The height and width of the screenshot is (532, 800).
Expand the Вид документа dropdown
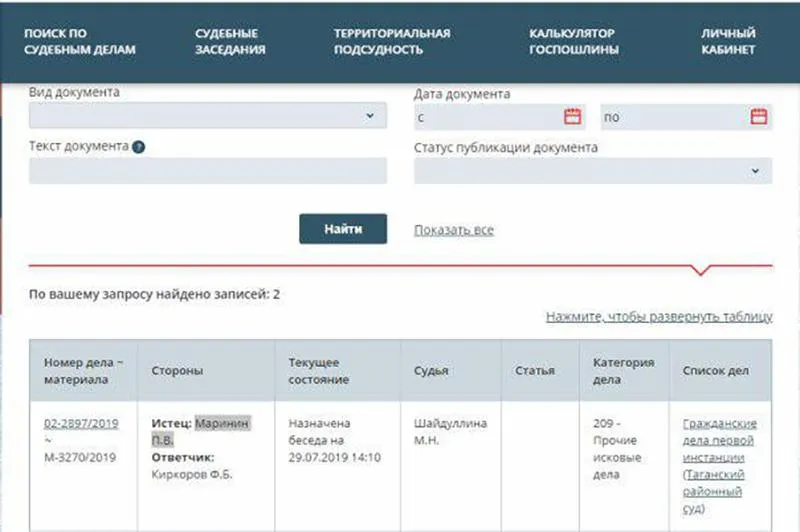coord(208,115)
